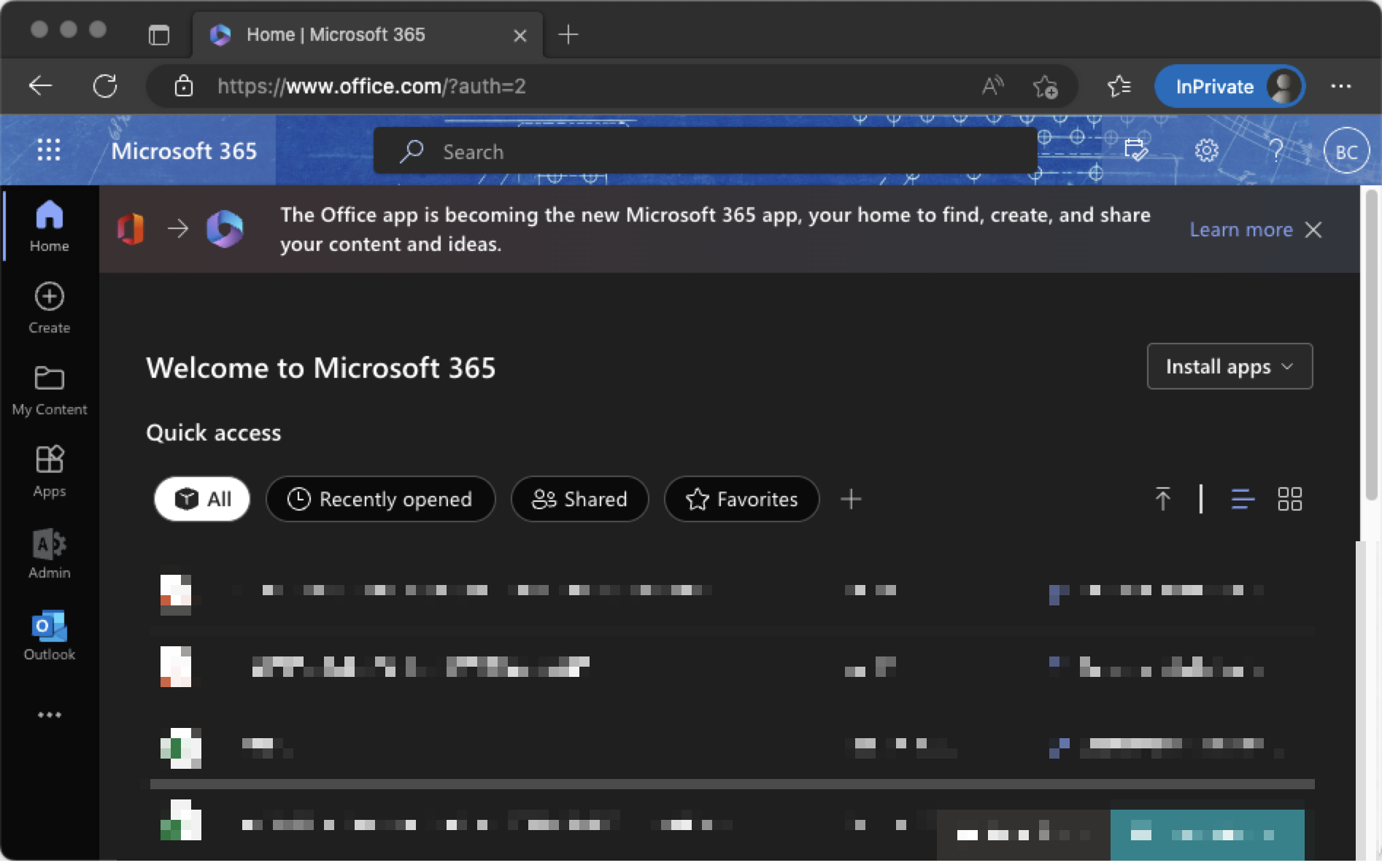Expand the Install apps dropdown
The width and height of the screenshot is (1382, 868).
click(1229, 366)
